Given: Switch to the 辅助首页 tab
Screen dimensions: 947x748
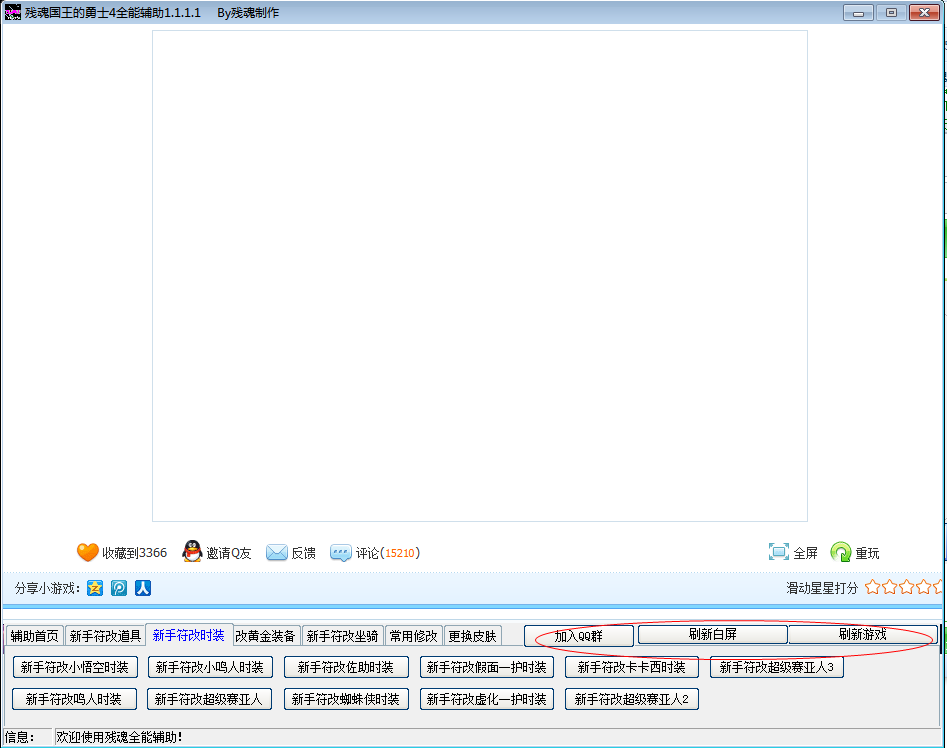Looking at the screenshot, I should pos(34,636).
